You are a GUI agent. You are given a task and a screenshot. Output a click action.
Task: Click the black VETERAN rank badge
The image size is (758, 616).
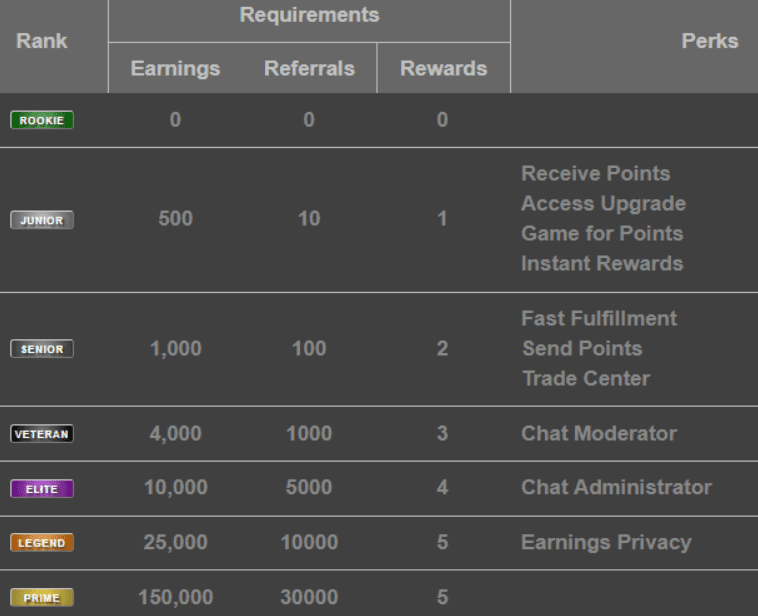[x=42, y=434]
